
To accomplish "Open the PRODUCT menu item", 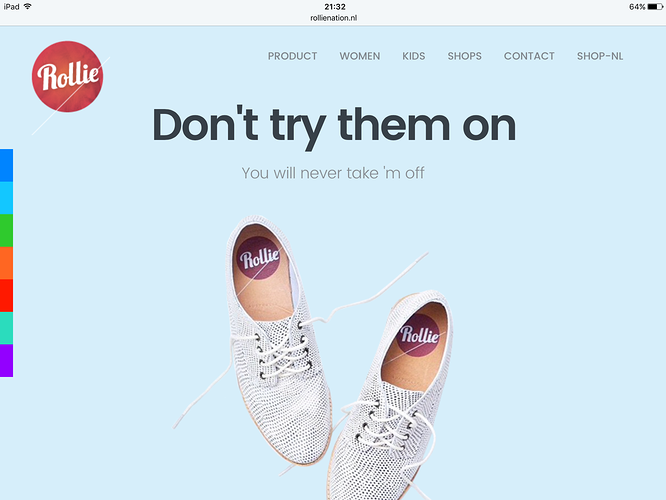I will pyautogui.click(x=292, y=56).
